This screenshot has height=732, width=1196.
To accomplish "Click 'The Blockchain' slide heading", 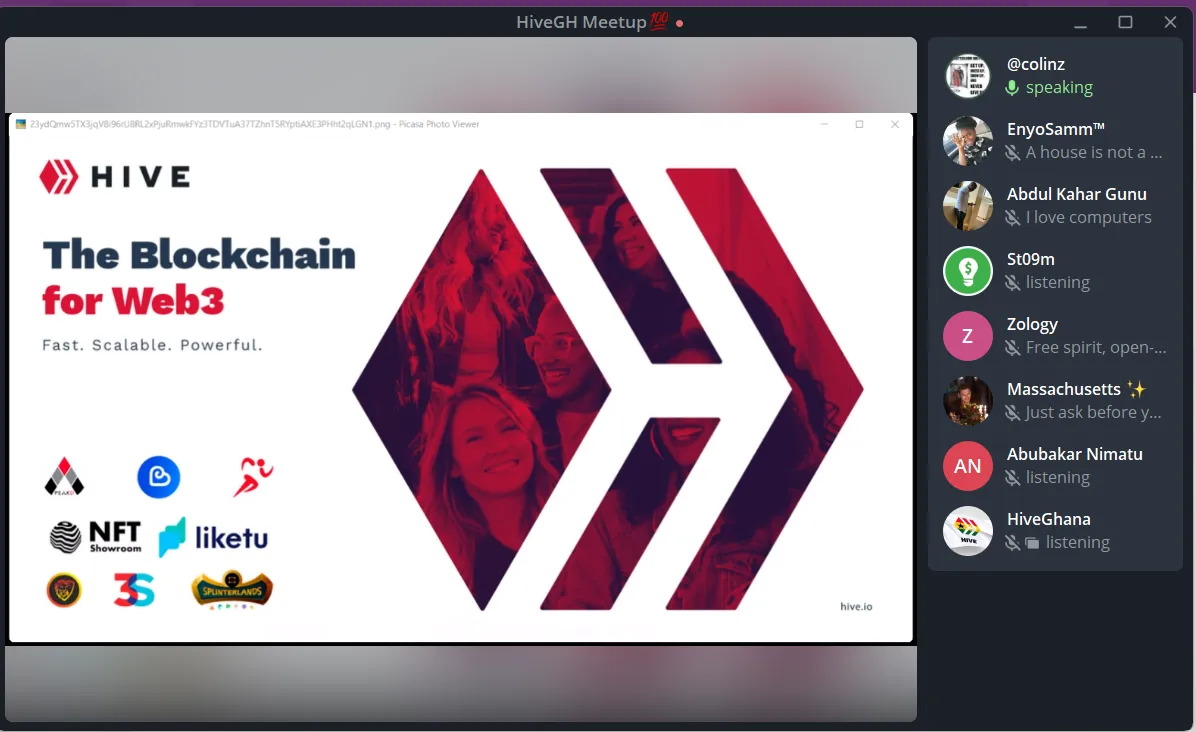I will tap(199, 254).
